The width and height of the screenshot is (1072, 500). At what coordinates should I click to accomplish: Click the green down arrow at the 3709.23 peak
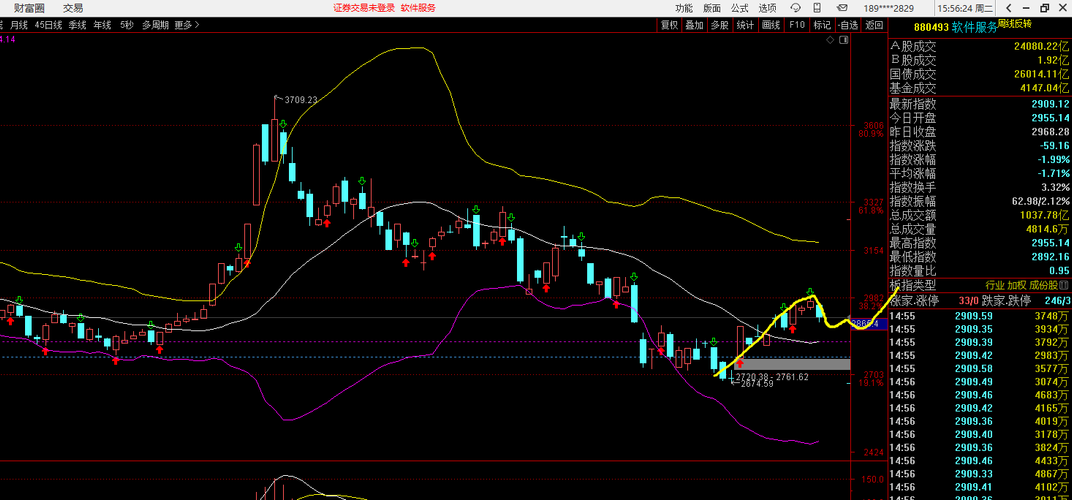click(x=282, y=124)
